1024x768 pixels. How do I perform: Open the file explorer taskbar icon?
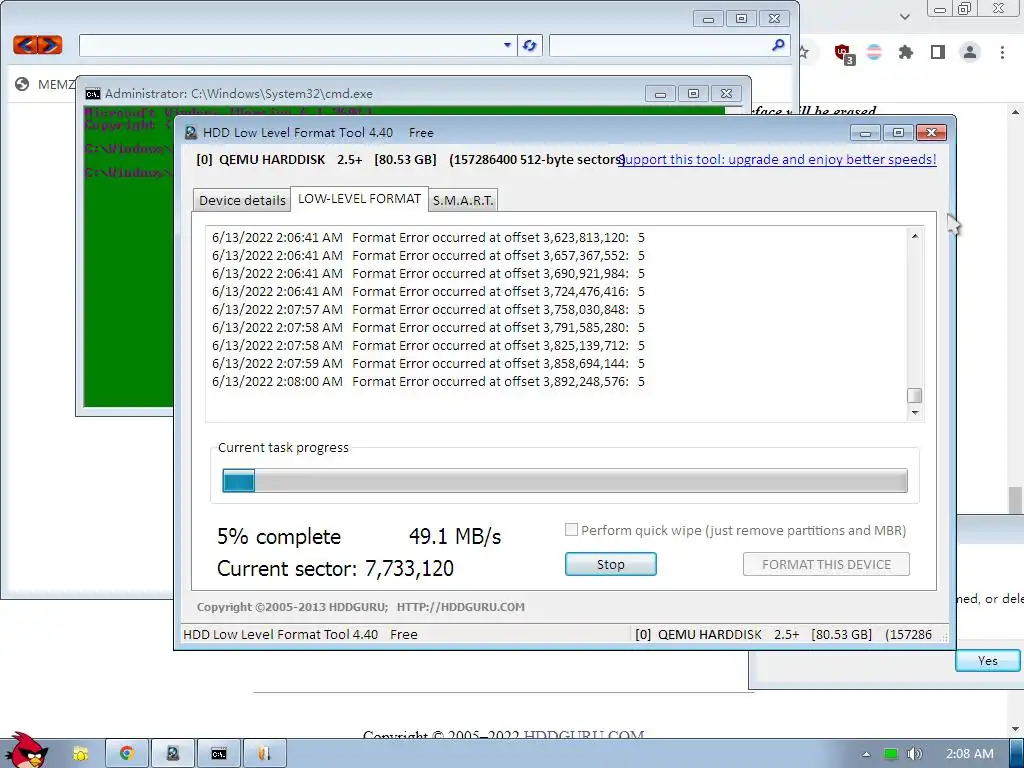[80, 754]
